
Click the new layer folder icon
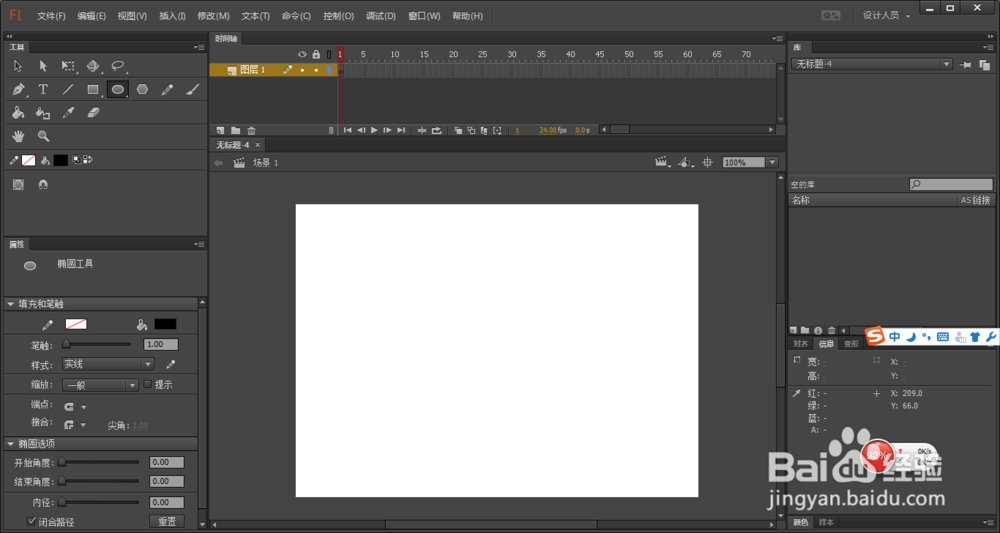235,130
